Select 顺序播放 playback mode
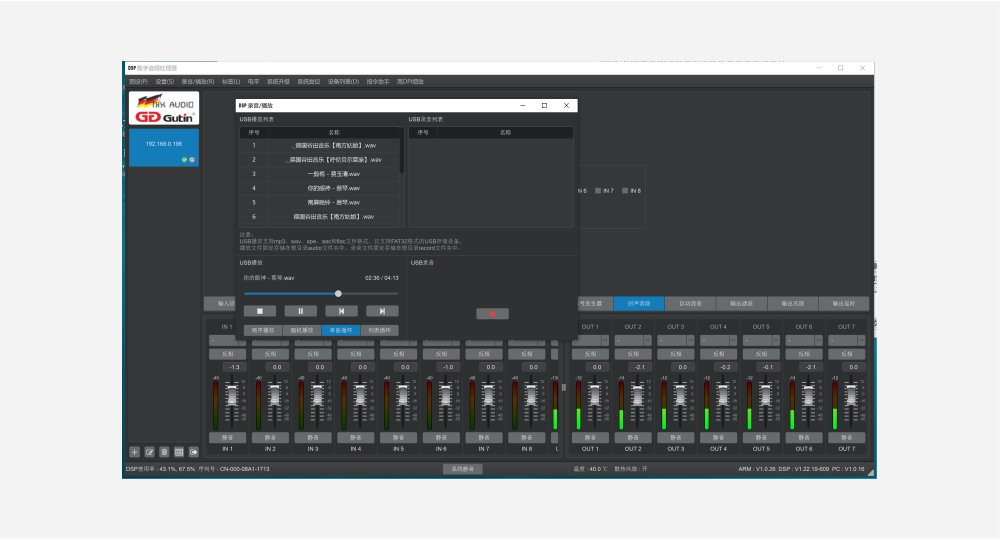Screen dimensions: 1000x539 point(263,330)
